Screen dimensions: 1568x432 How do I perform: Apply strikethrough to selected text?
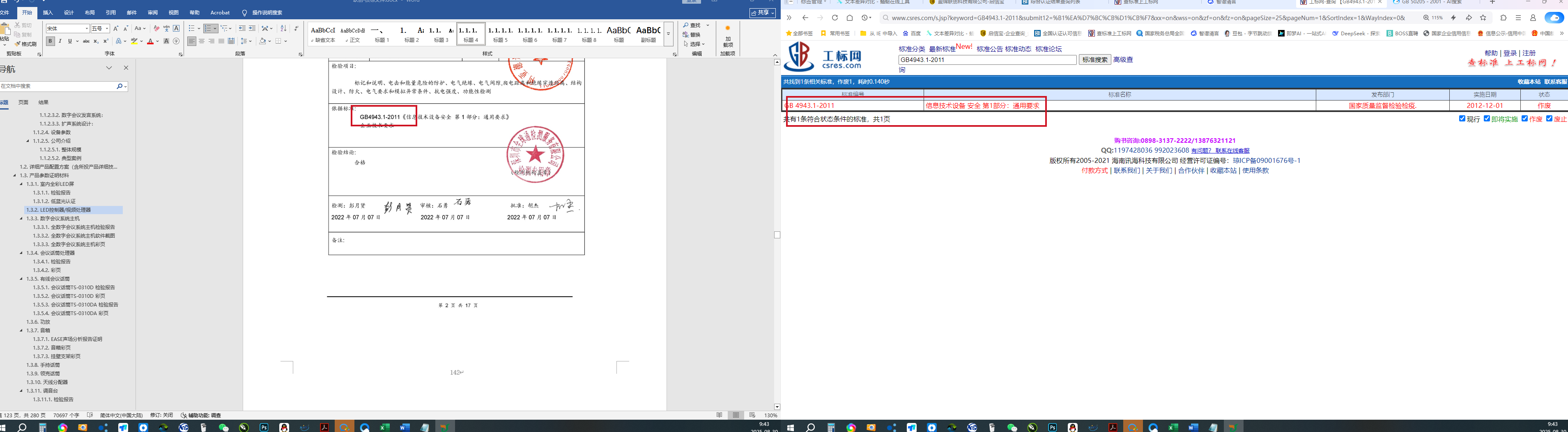86,41
